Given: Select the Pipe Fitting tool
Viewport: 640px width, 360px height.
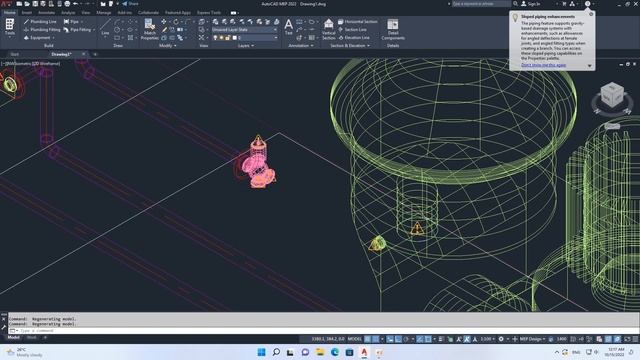Looking at the screenshot, I should [x=78, y=30].
